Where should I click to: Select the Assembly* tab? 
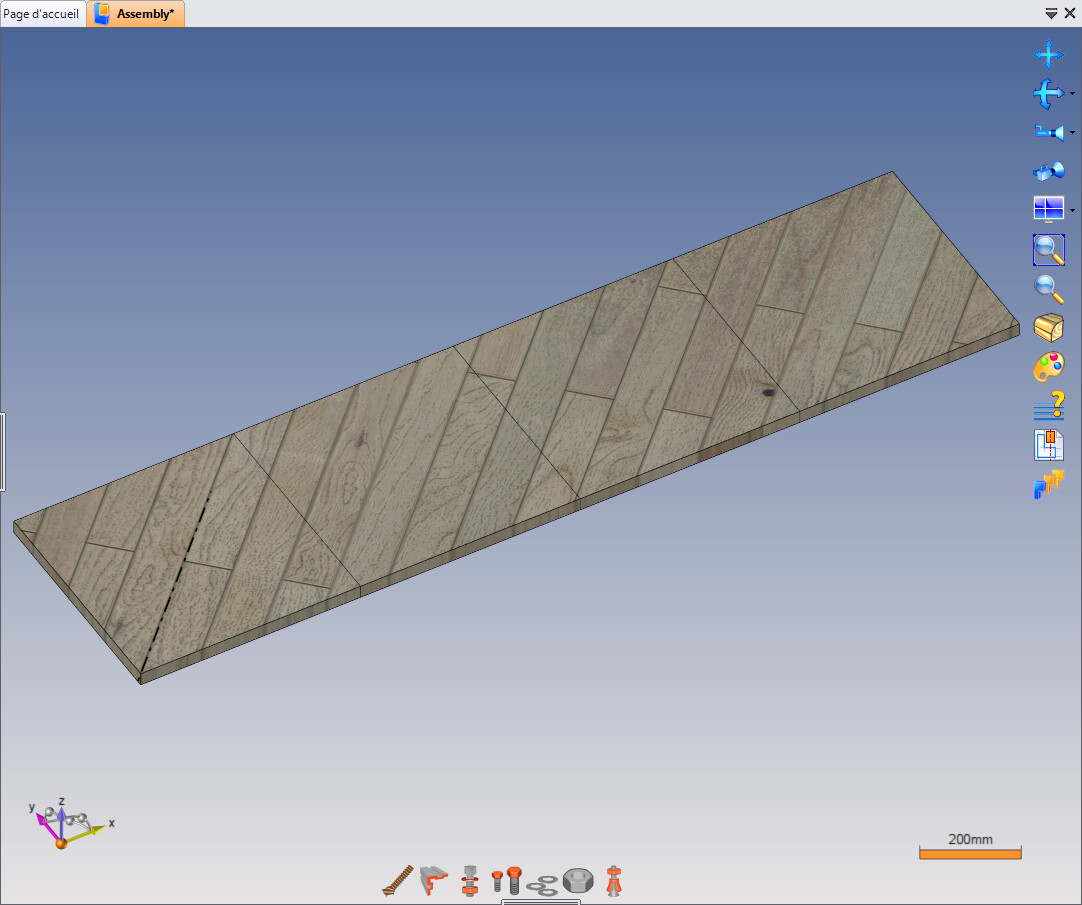point(136,14)
